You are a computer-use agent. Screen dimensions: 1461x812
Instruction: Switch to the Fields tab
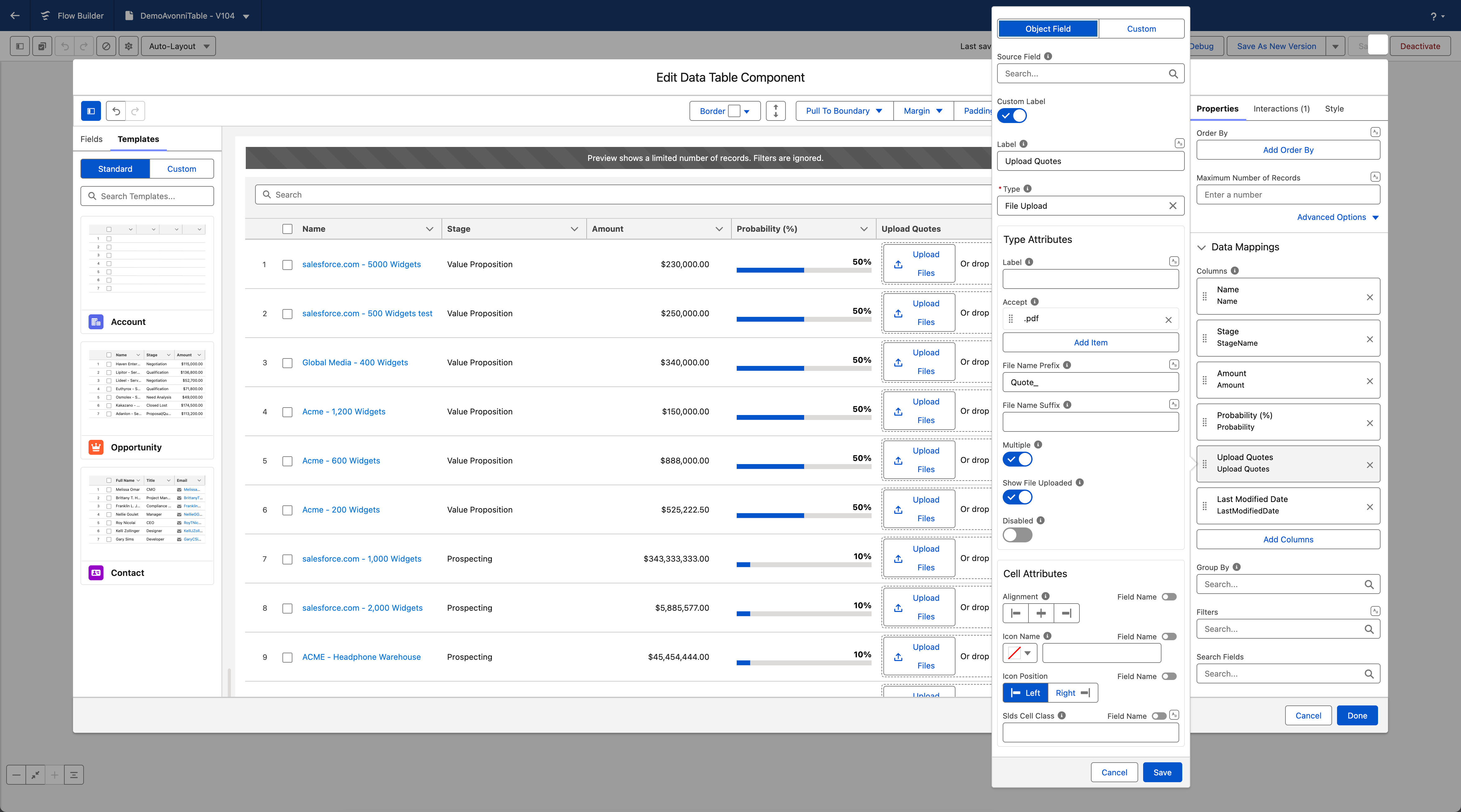(91, 139)
